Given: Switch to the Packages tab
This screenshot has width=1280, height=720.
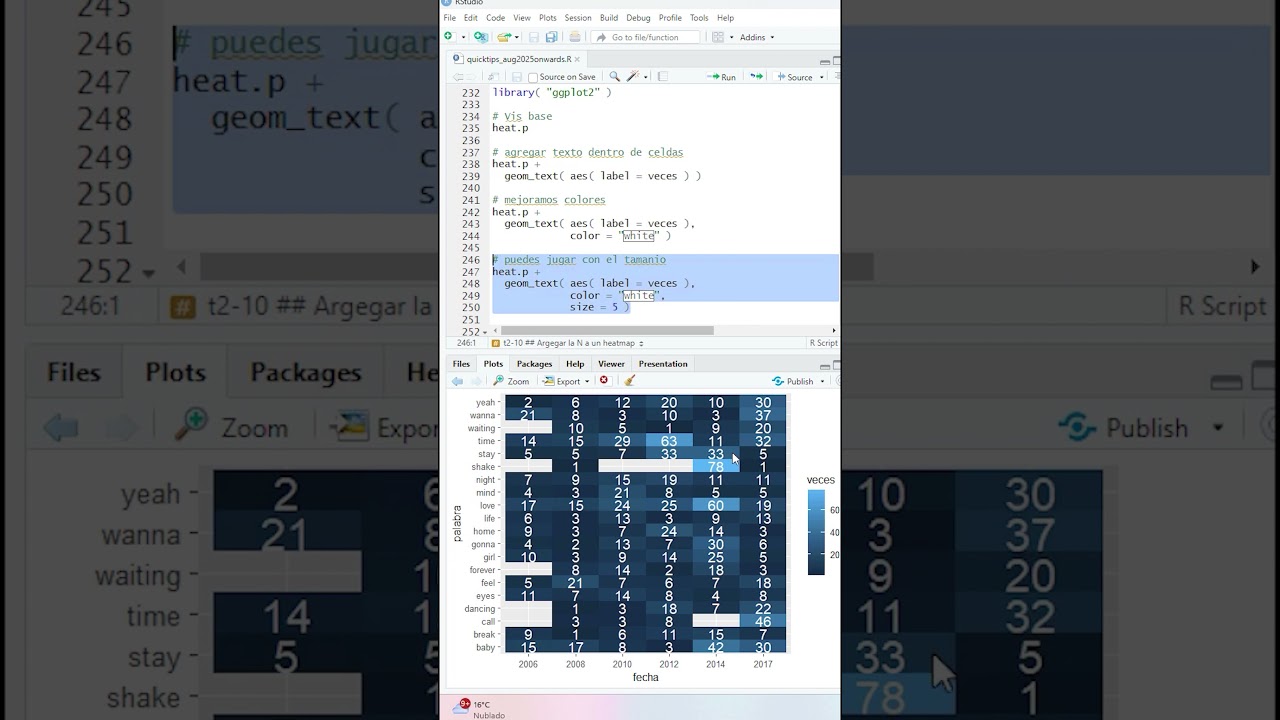Looking at the screenshot, I should click(534, 364).
